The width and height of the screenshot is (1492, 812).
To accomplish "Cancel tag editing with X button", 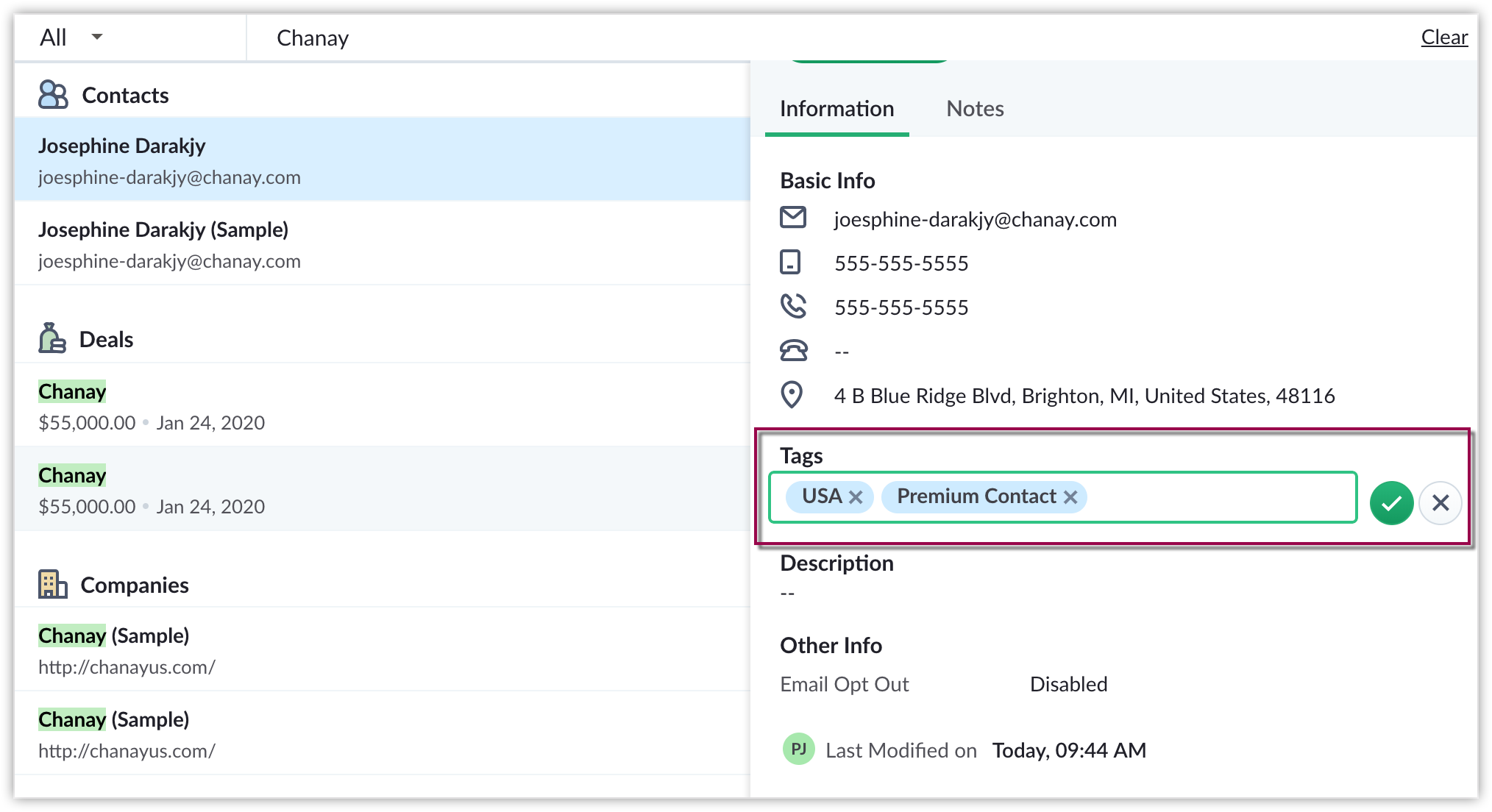I will [1440, 503].
